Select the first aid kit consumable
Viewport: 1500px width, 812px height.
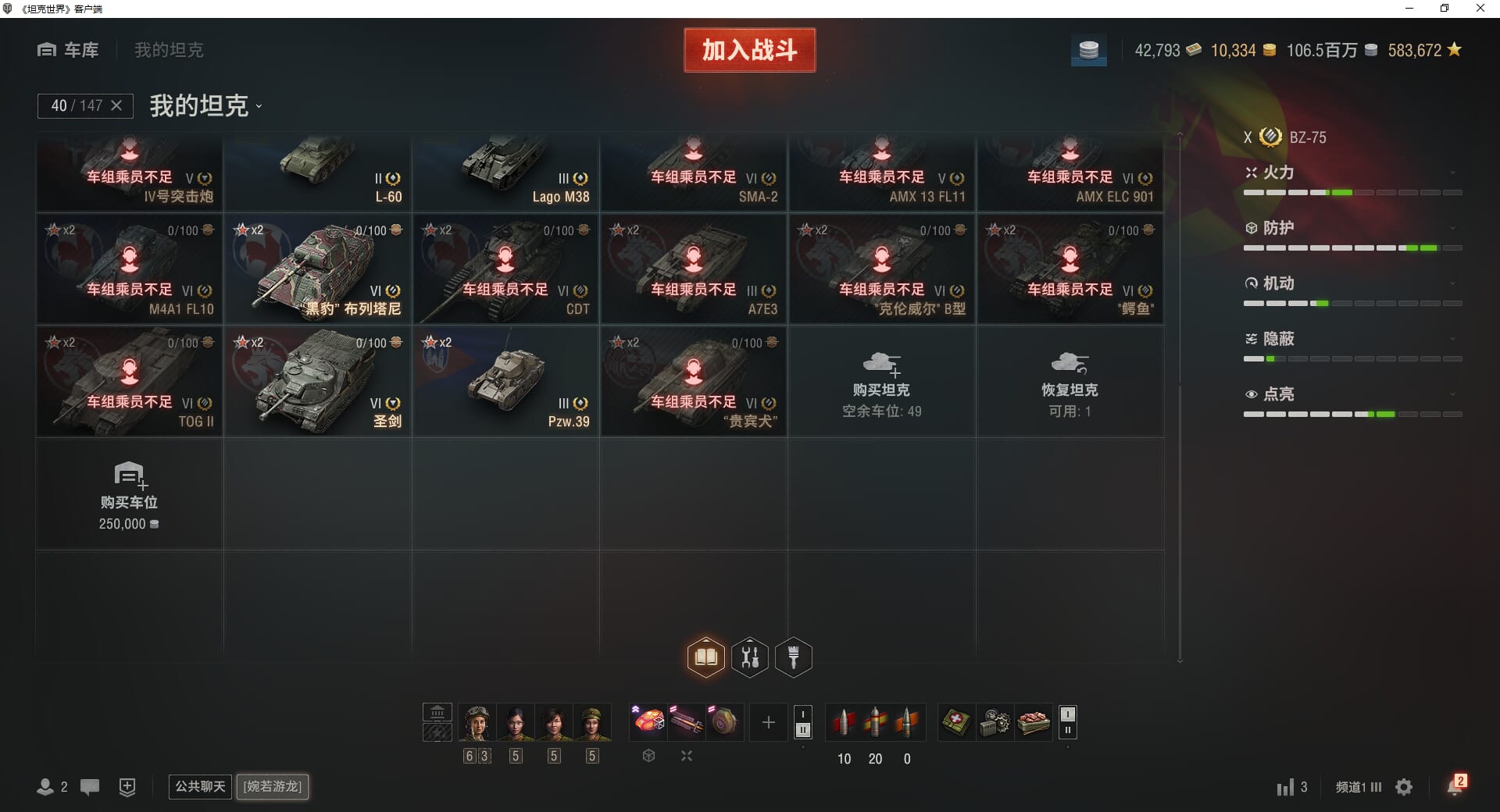pos(956,722)
